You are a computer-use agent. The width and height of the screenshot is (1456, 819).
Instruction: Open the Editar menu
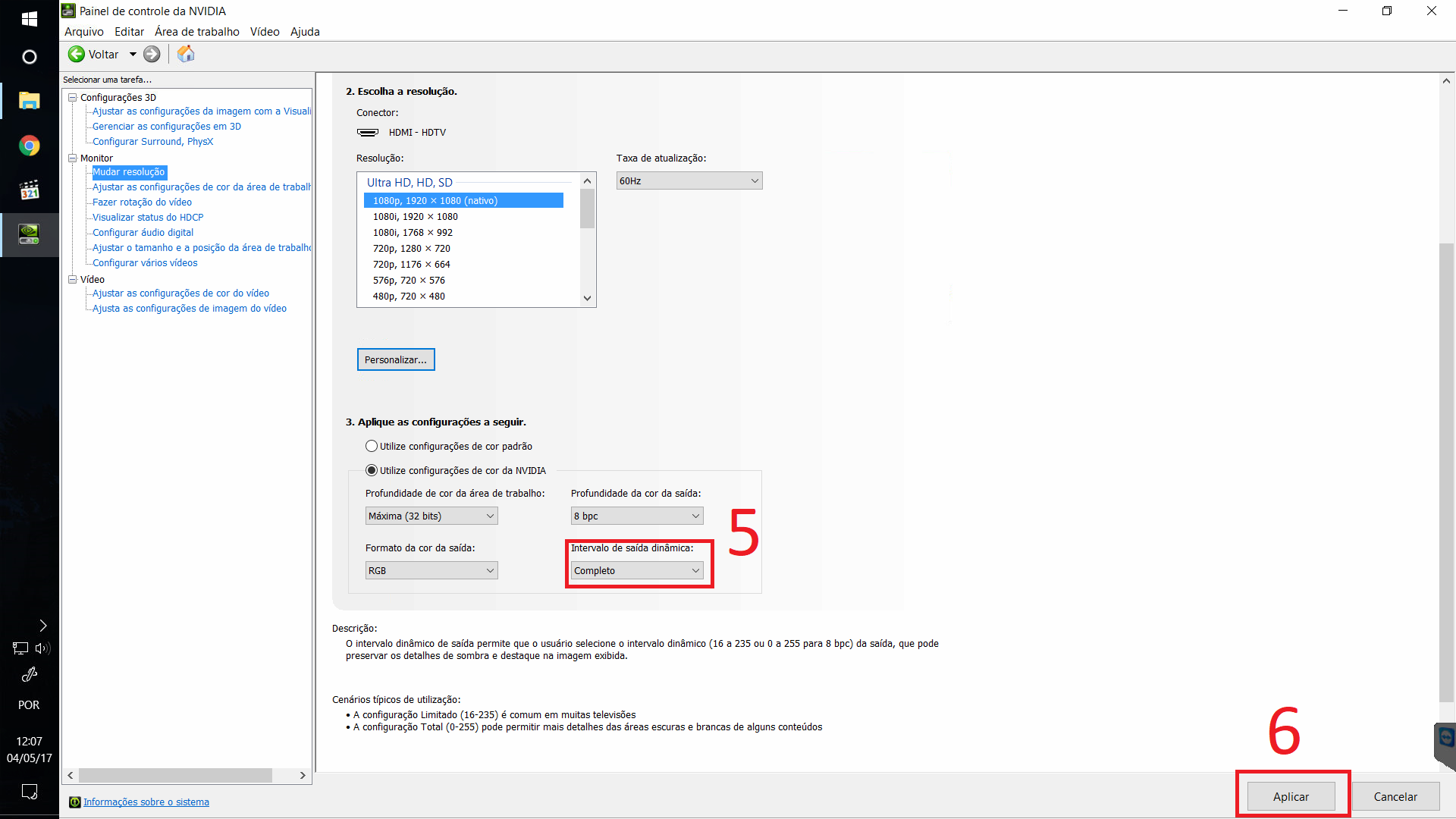pyautogui.click(x=130, y=32)
